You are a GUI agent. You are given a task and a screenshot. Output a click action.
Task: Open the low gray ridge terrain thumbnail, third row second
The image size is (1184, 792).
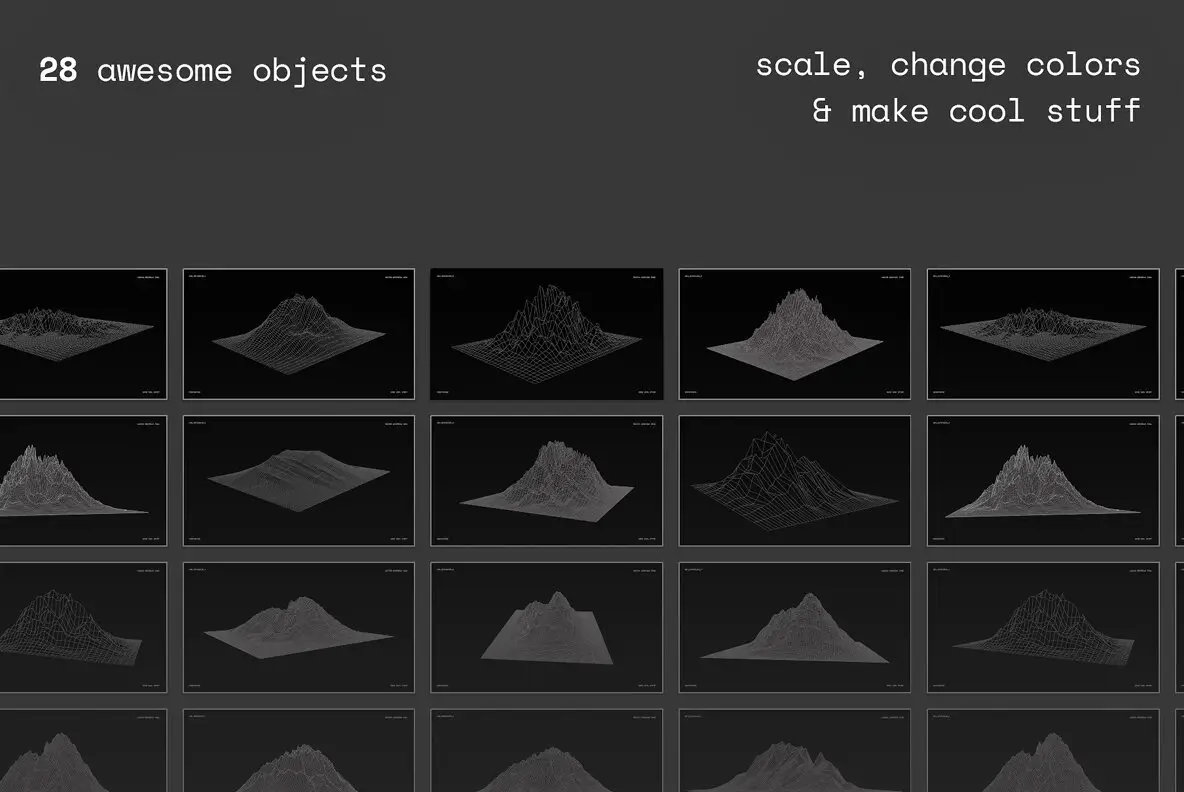point(298,627)
